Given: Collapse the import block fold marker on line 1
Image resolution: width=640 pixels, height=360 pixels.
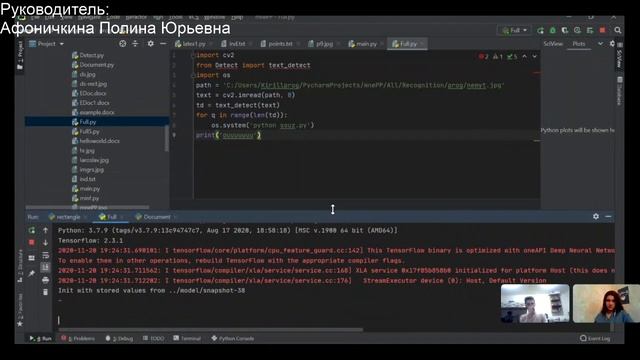Looking at the screenshot, I should [193, 55].
